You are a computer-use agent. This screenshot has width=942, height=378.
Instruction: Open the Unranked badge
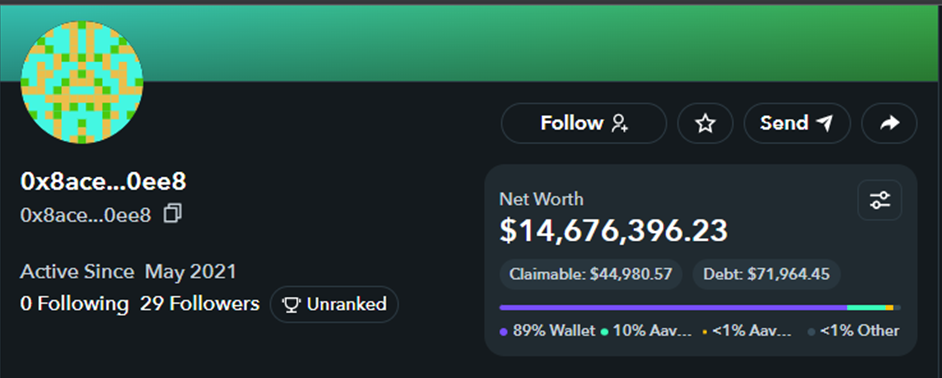(334, 304)
